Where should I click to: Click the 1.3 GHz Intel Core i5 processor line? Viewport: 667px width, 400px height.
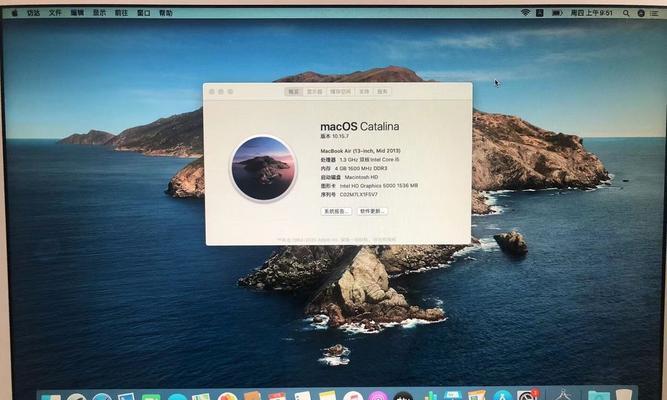[x=359, y=160]
